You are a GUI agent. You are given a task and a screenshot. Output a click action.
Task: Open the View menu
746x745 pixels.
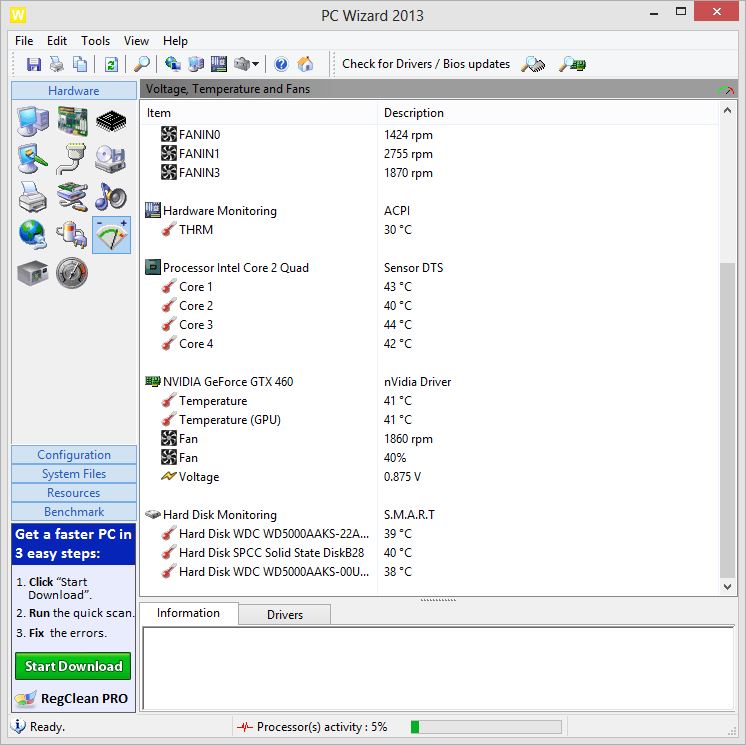[x=137, y=41]
